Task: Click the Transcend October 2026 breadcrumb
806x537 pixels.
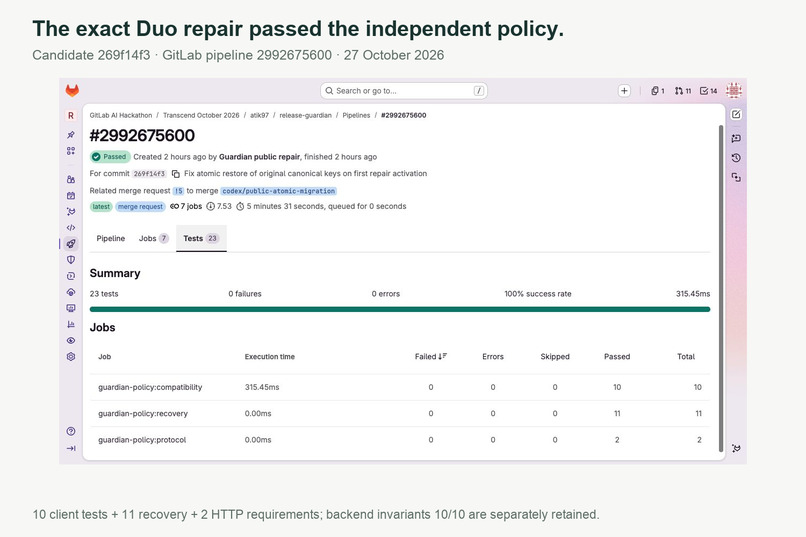Action: [x=201, y=115]
